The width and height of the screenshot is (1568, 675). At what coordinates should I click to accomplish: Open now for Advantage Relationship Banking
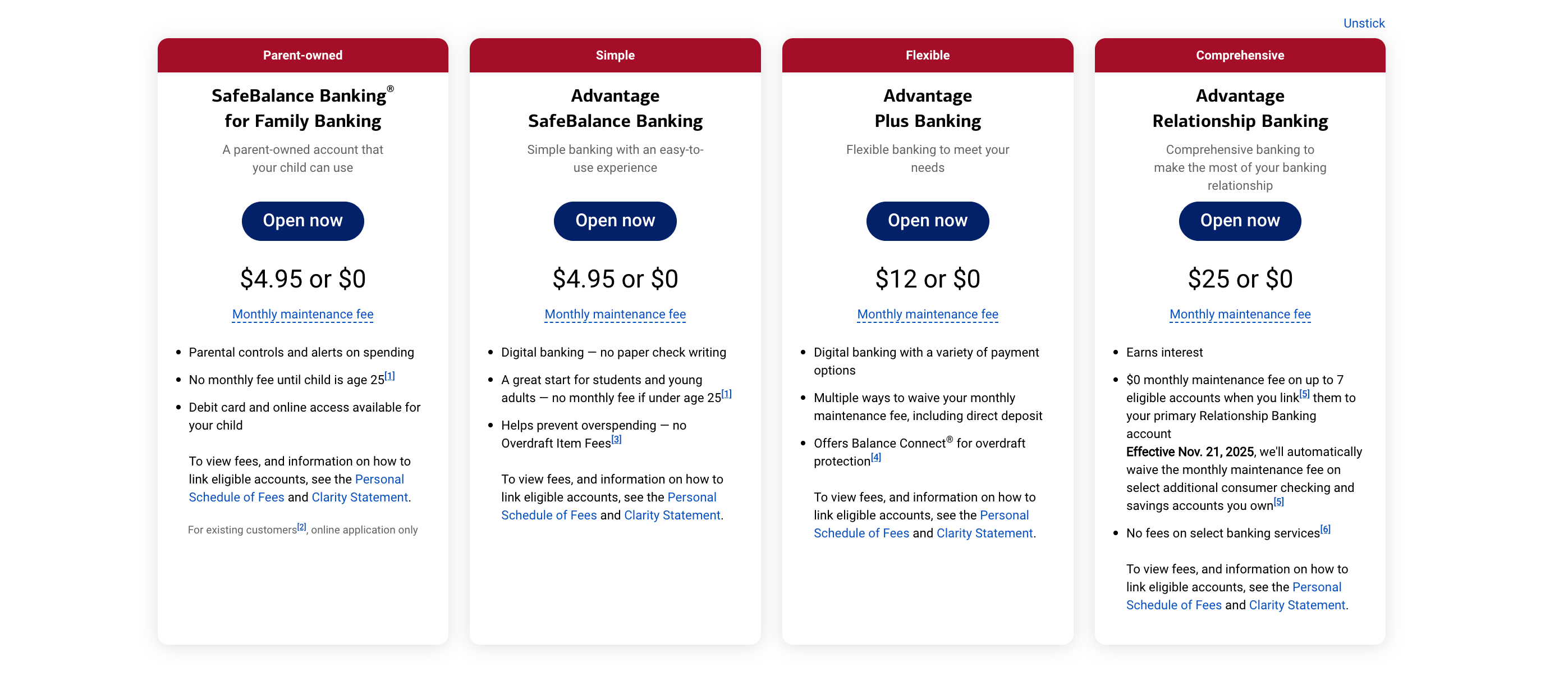1239,221
